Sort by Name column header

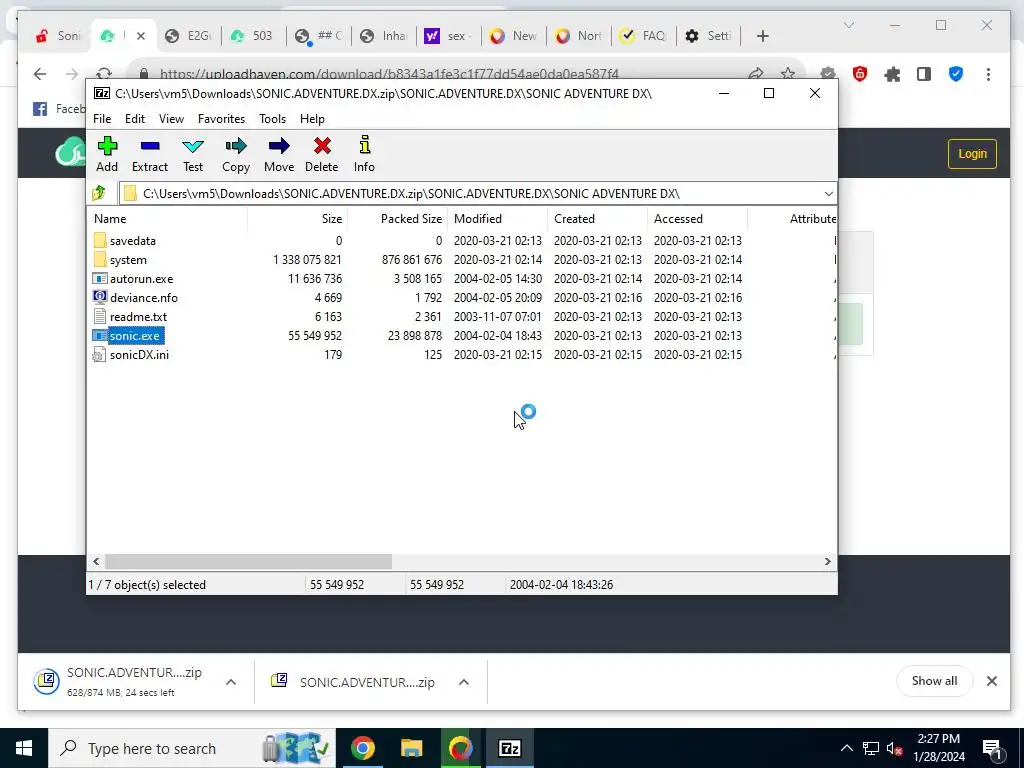click(168, 219)
